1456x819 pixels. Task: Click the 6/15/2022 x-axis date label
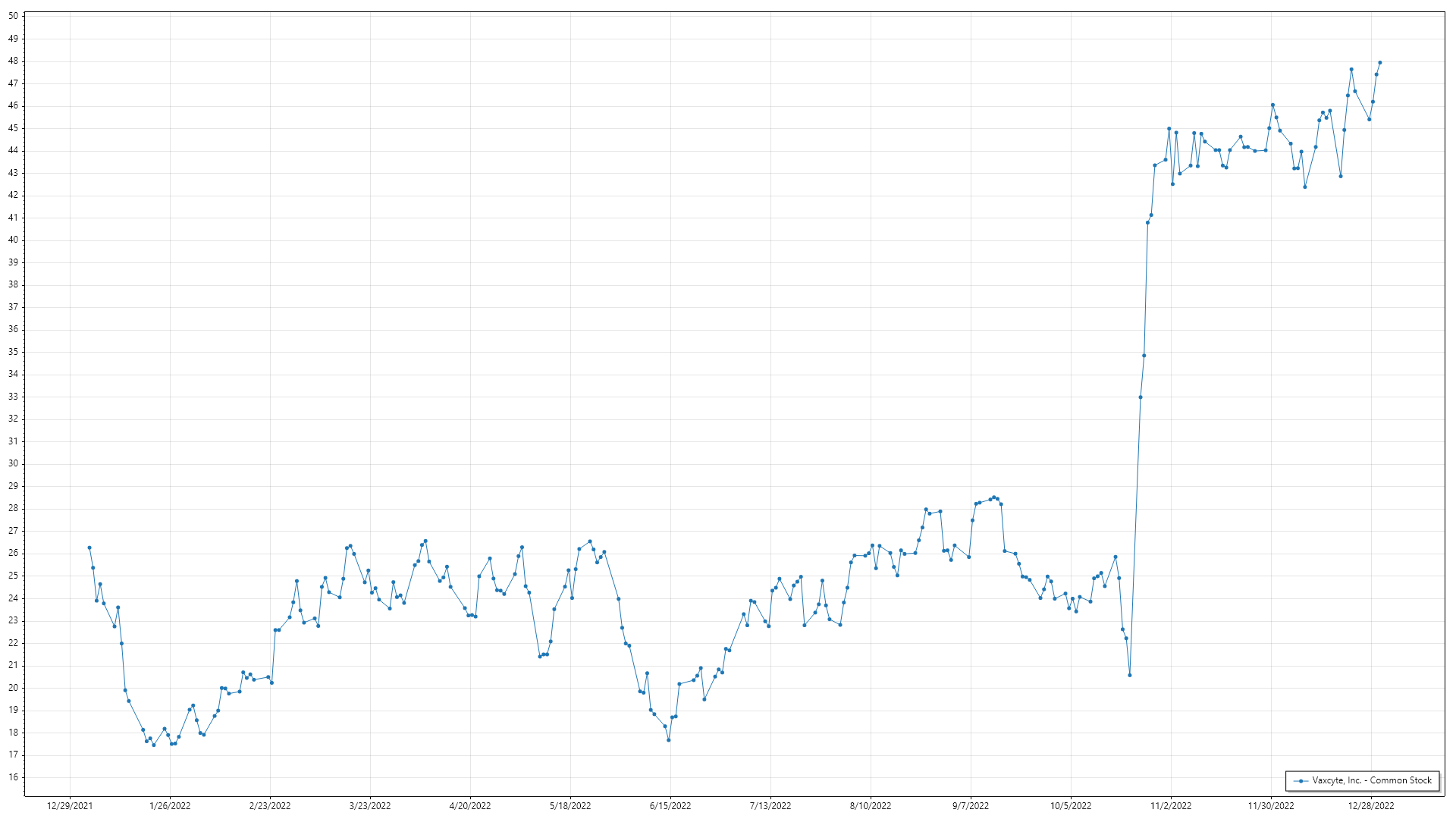[670, 806]
